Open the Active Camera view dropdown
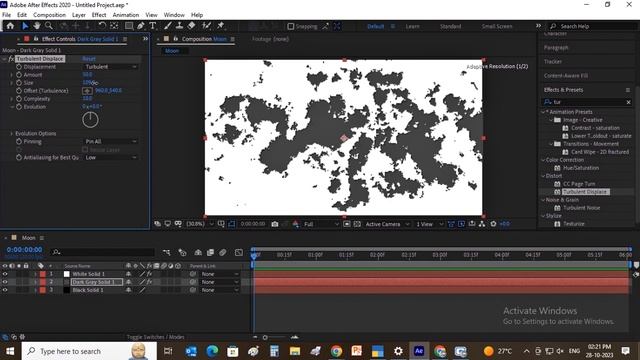The image size is (640, 360). (387, 224)
